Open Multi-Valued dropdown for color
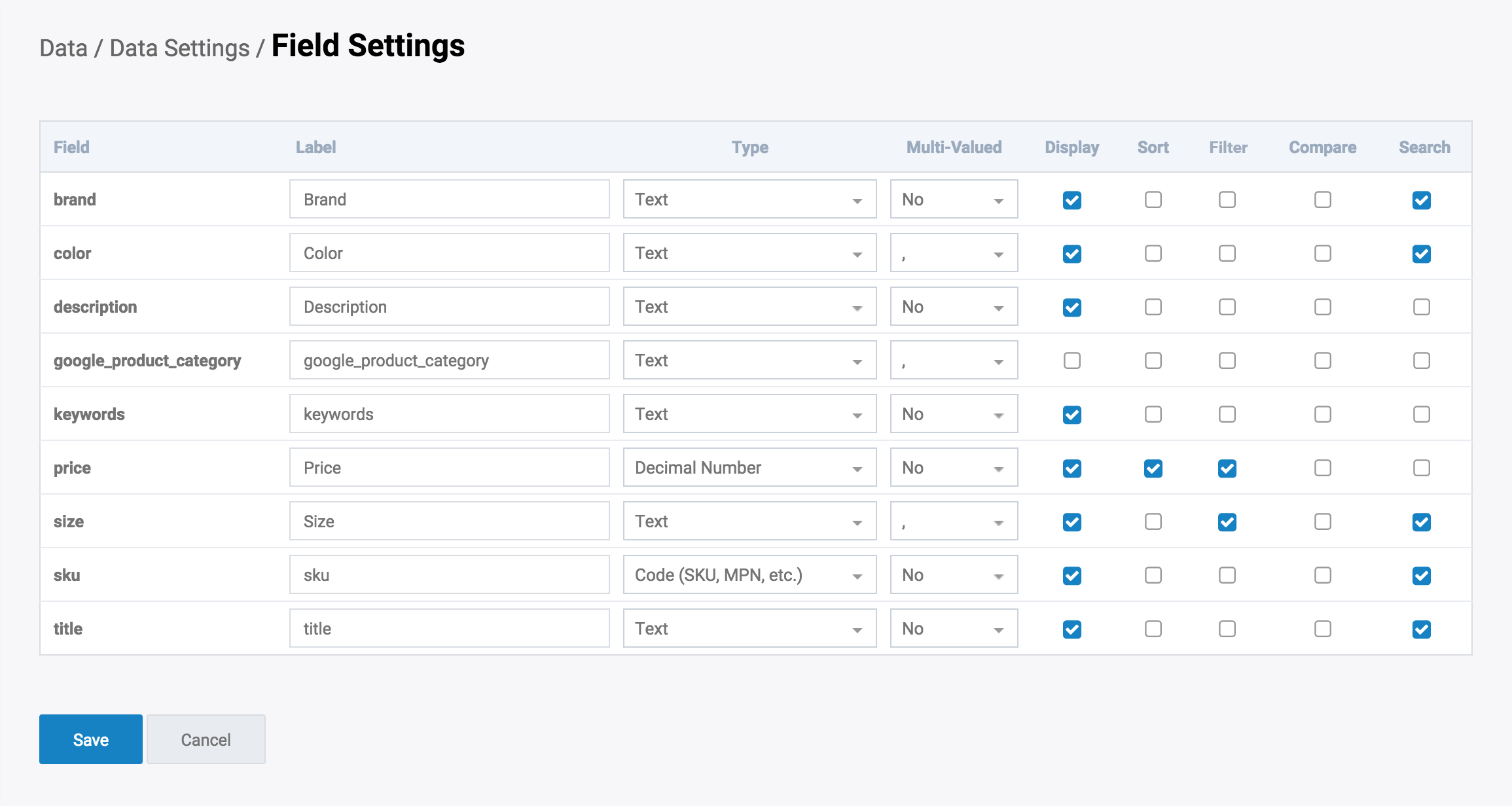 click(x=953, y=253)
